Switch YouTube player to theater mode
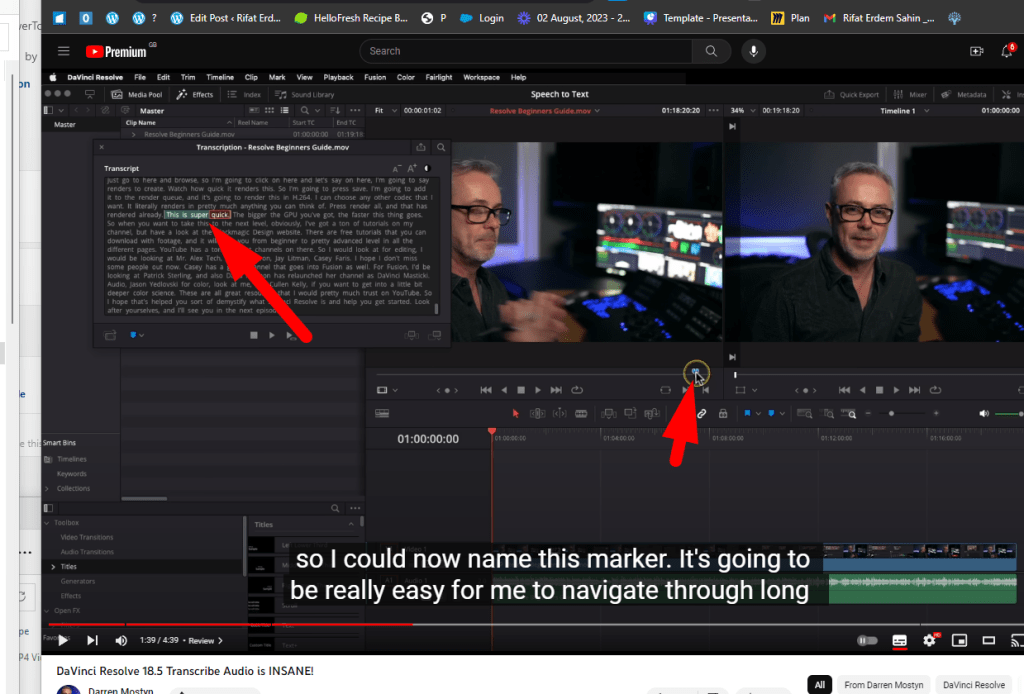This screenshot has height=694, width=1024. pyautogui.click(x=989, y=640)
